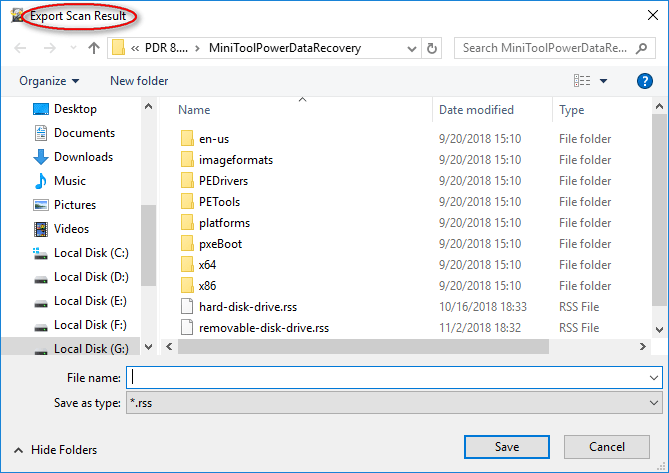Click the date 10/16/2018 18:33
The height and width of the screenshot is (473, 669).
tap(483, 307)
